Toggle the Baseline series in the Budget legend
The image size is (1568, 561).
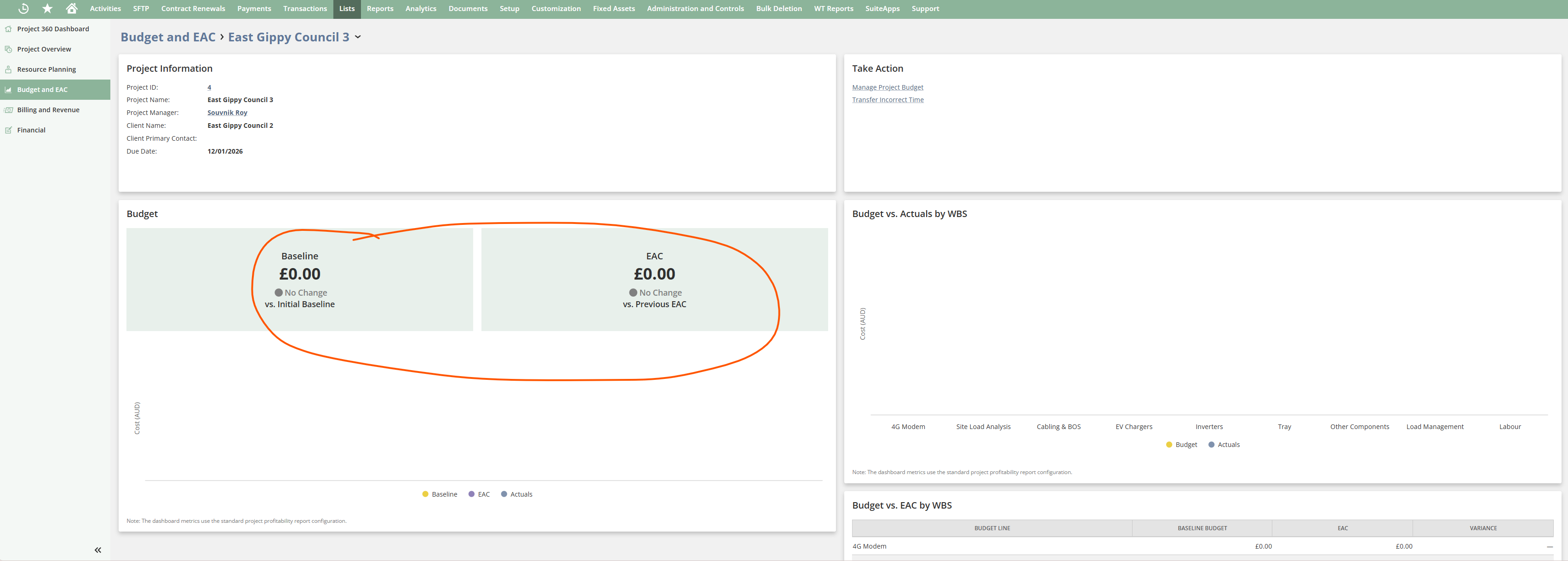440,493
